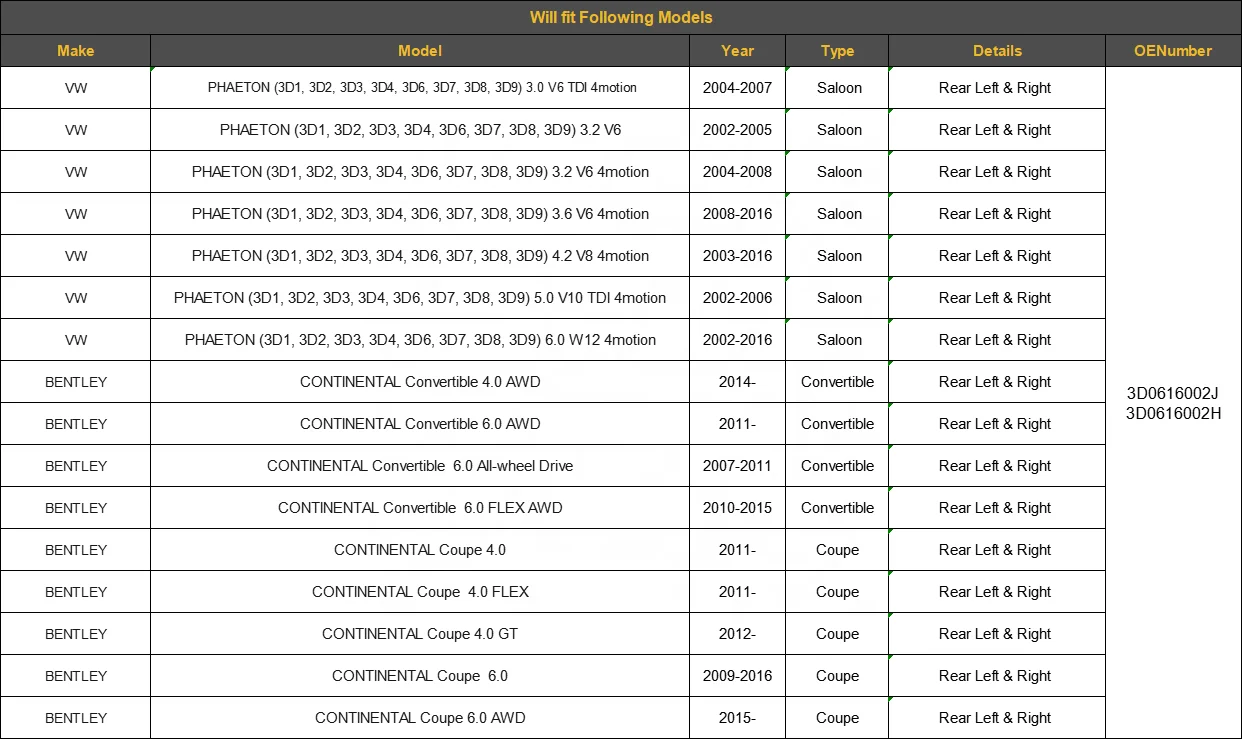Select the Year column header
This screenshot has height=739, width=1242.
737,51
